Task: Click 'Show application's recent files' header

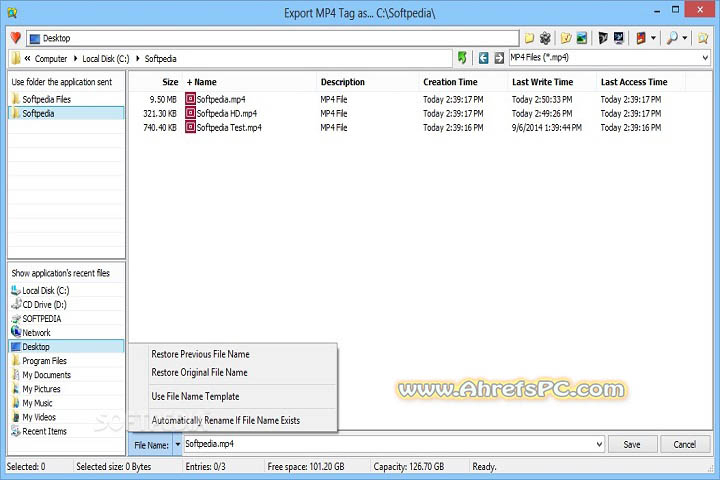Action: point(61,273)
